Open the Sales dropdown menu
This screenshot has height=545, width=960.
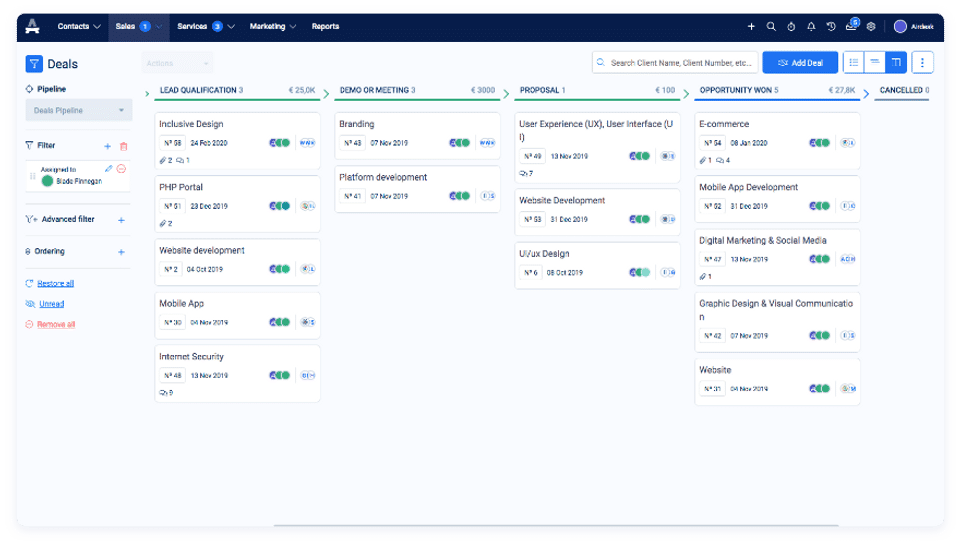pyautogui.click(x=138, y=26)
